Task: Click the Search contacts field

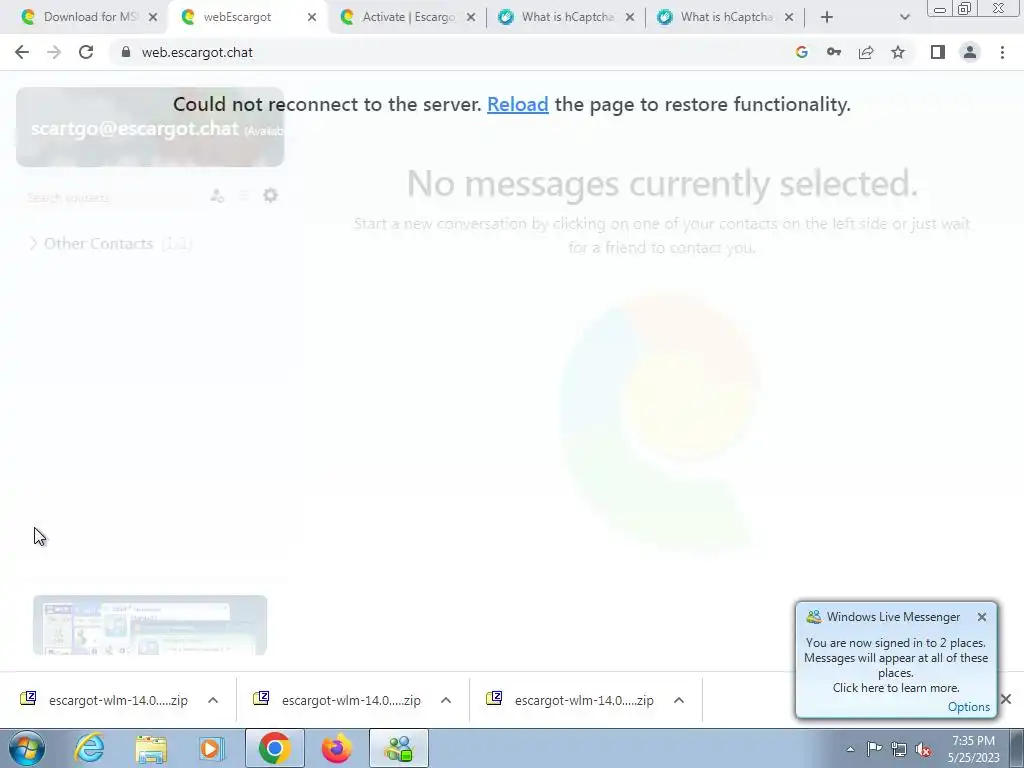Action: coord(111,197)
